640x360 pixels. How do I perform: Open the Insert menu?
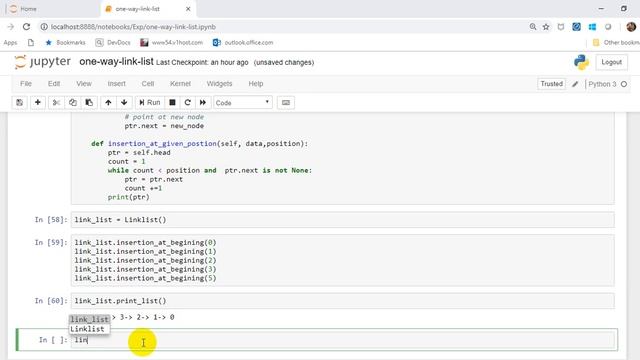click(x=116, y=84)
